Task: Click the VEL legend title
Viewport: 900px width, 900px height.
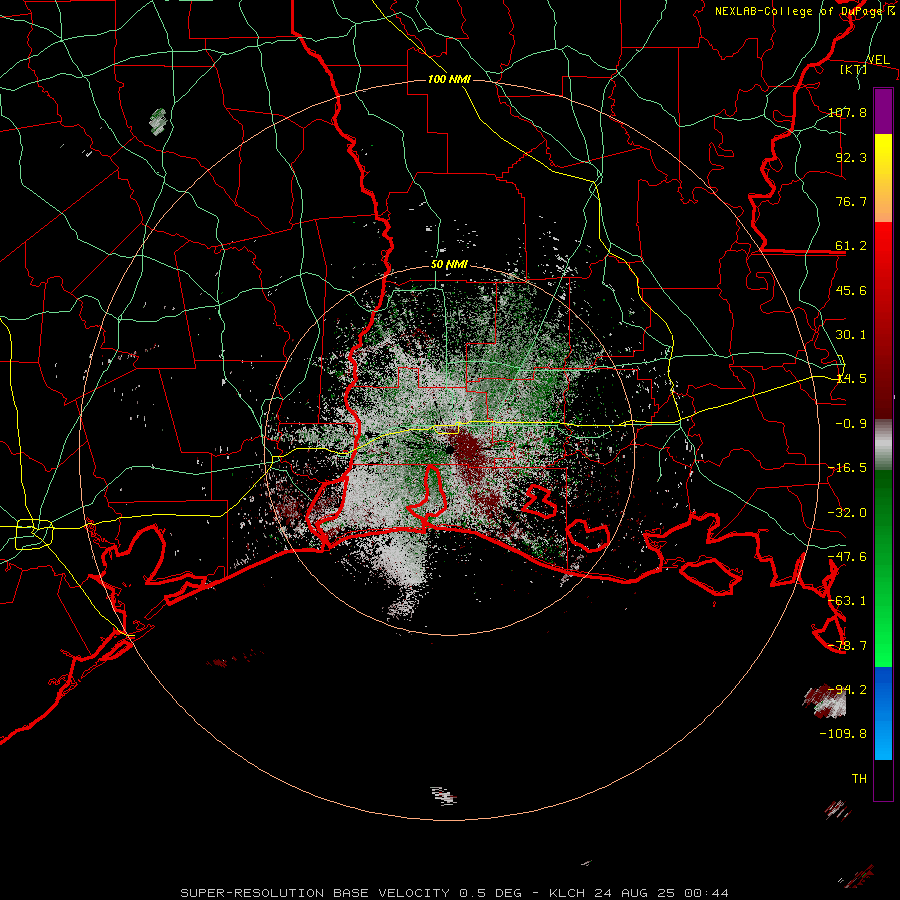Action: coord(878,60)
